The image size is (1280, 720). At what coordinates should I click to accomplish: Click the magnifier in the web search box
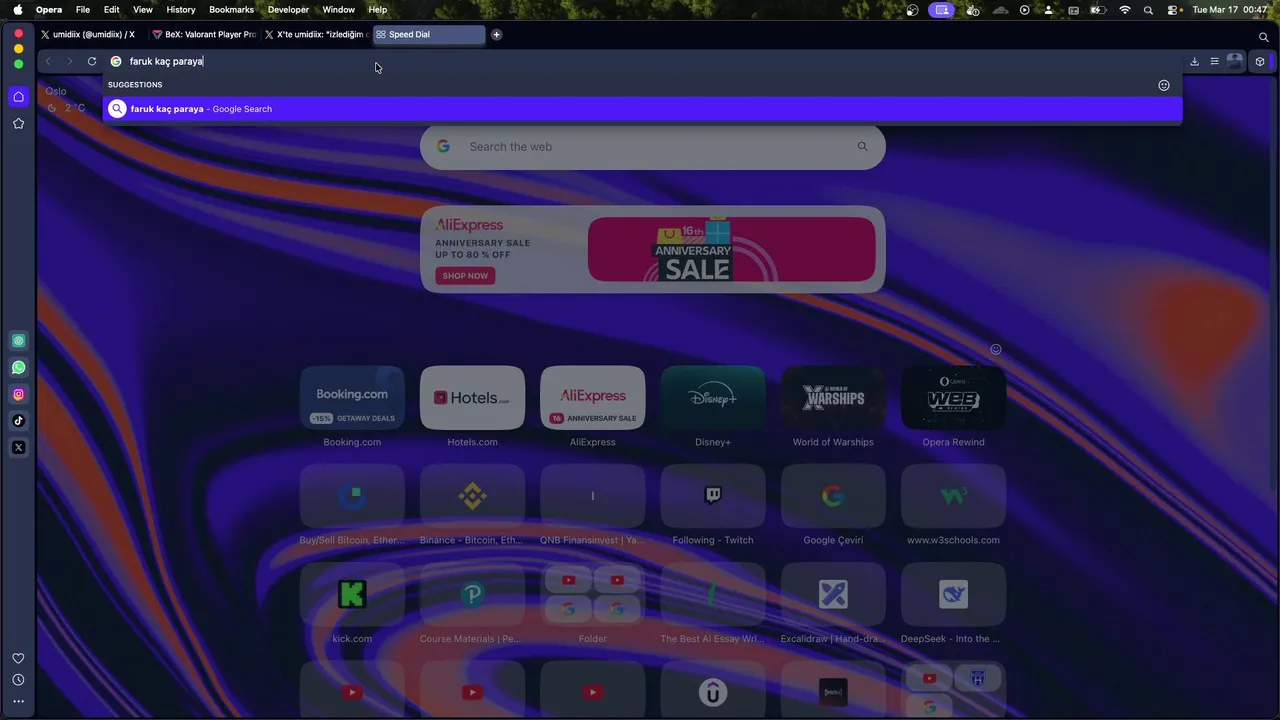[862, 146]
